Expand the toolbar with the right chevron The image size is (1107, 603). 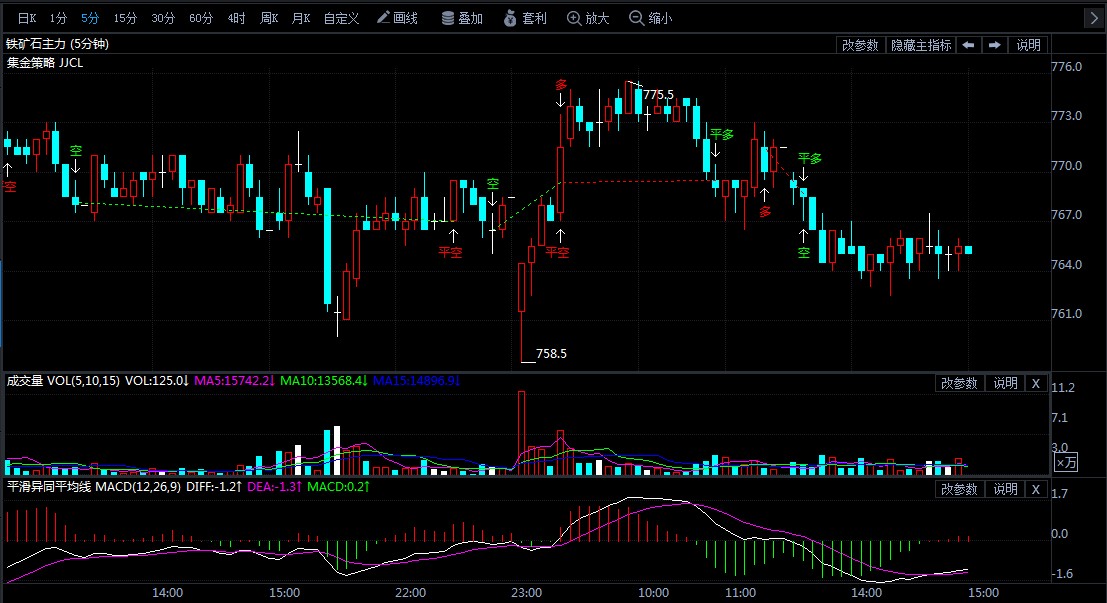[x=1094, y=18]
